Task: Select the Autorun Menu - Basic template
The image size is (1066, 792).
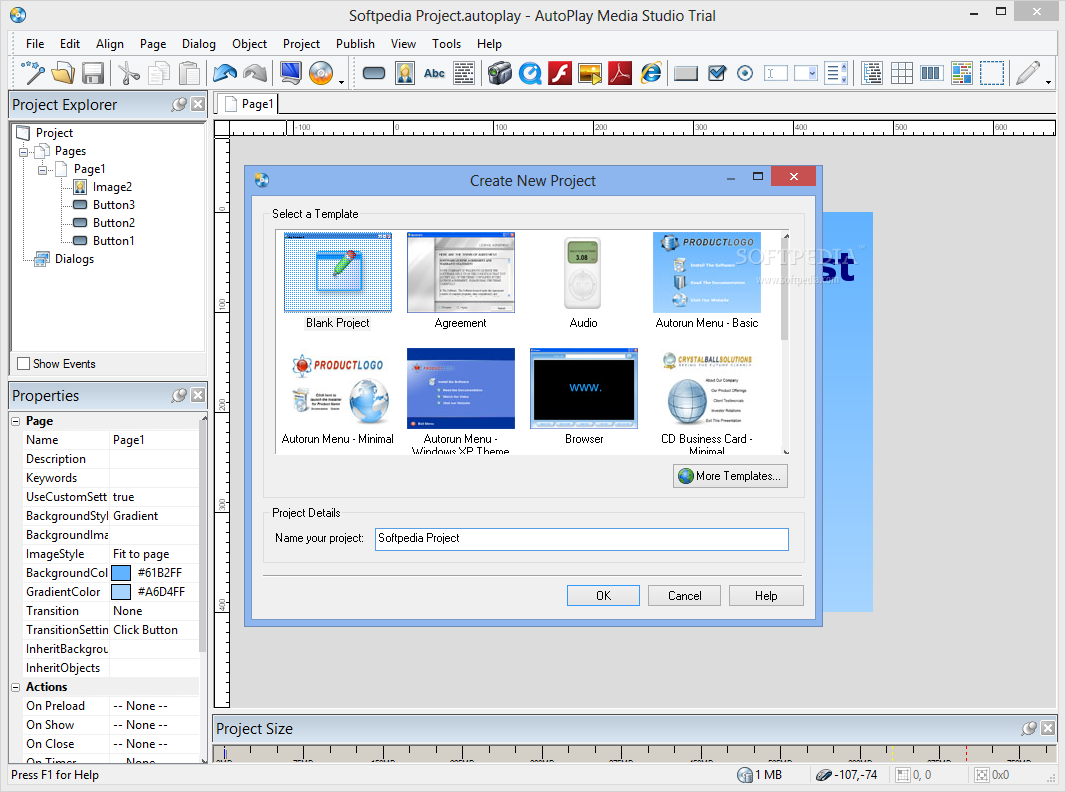Action: coord(707,281)
